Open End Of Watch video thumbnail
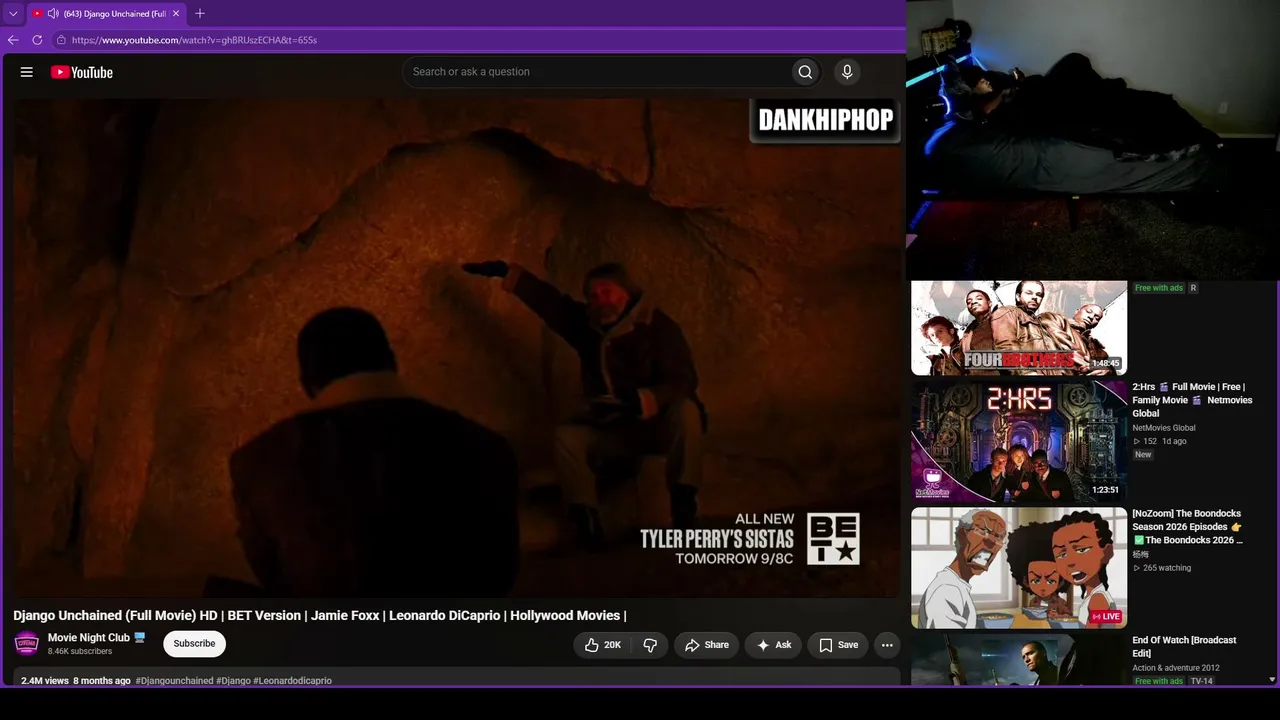1280x720 pixels. click(1019, 660)
